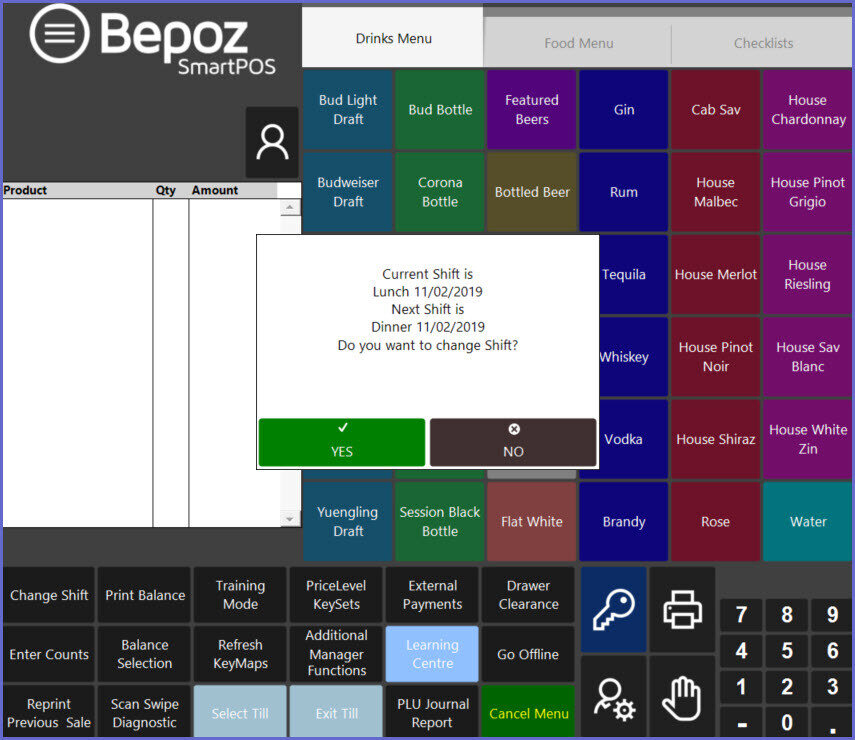This screenshot has height=740, width=855.
Task: Decline shift change with NO button
Action: pos(513,442)
